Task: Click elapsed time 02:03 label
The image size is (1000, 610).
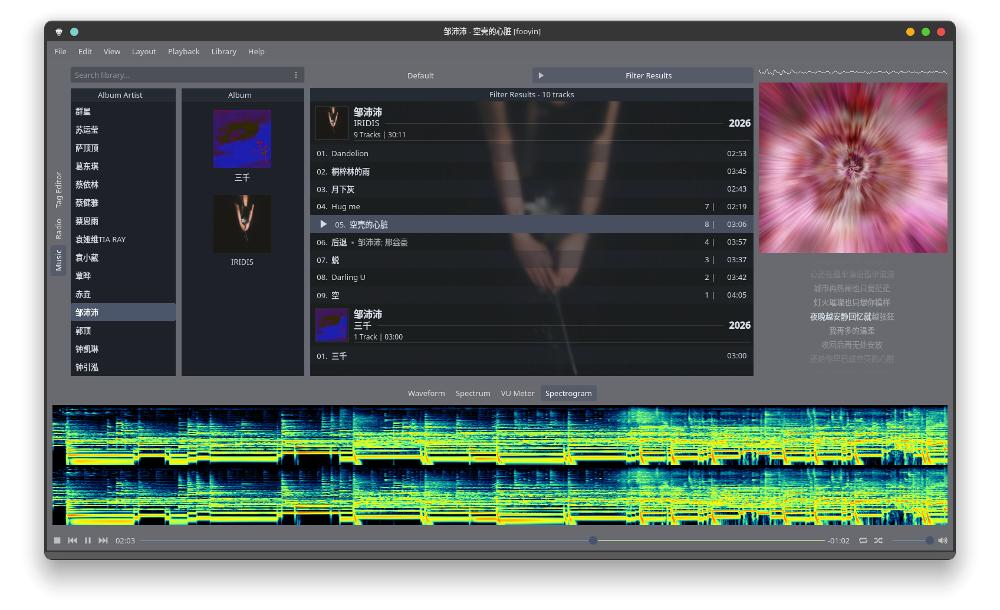Action: click(x=125, y=541)
